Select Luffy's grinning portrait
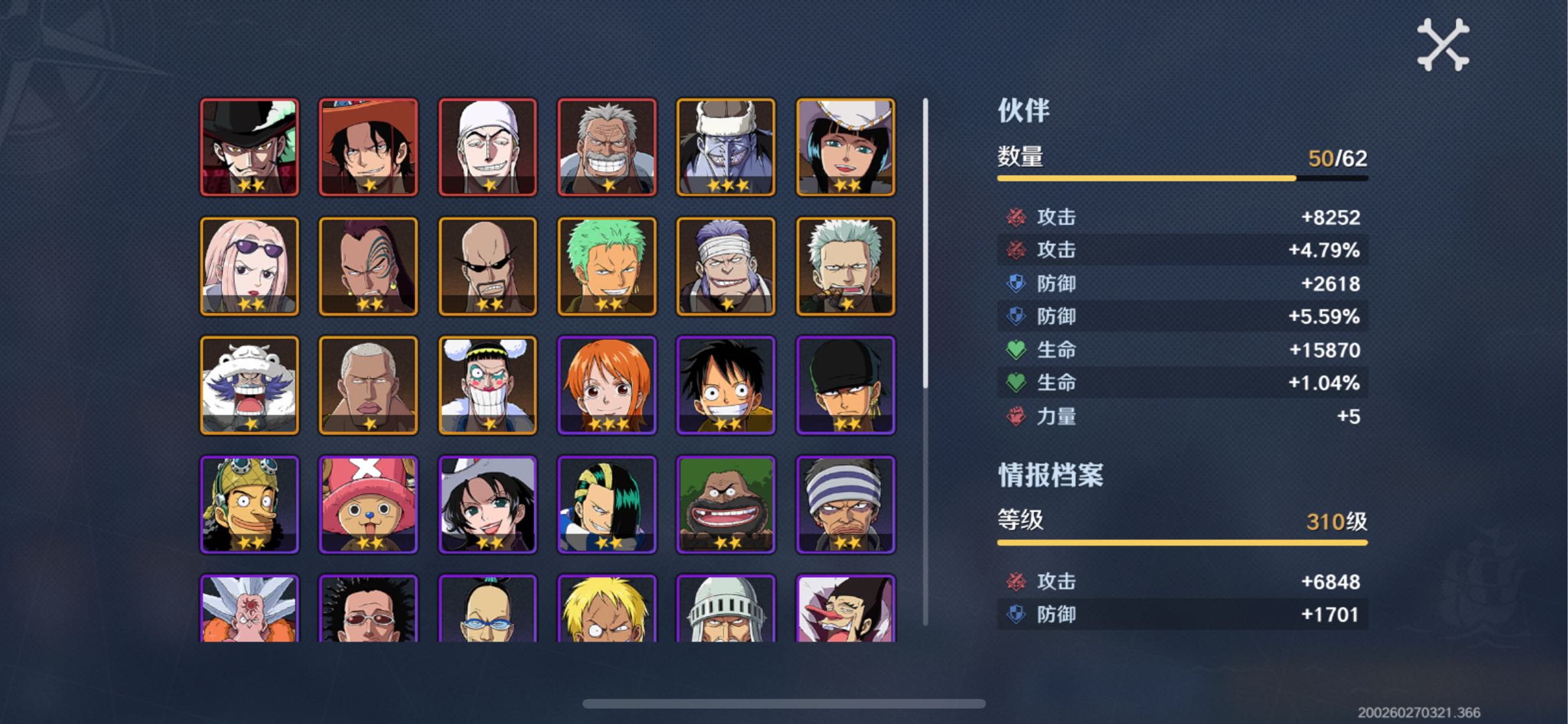 click(726, 385)
